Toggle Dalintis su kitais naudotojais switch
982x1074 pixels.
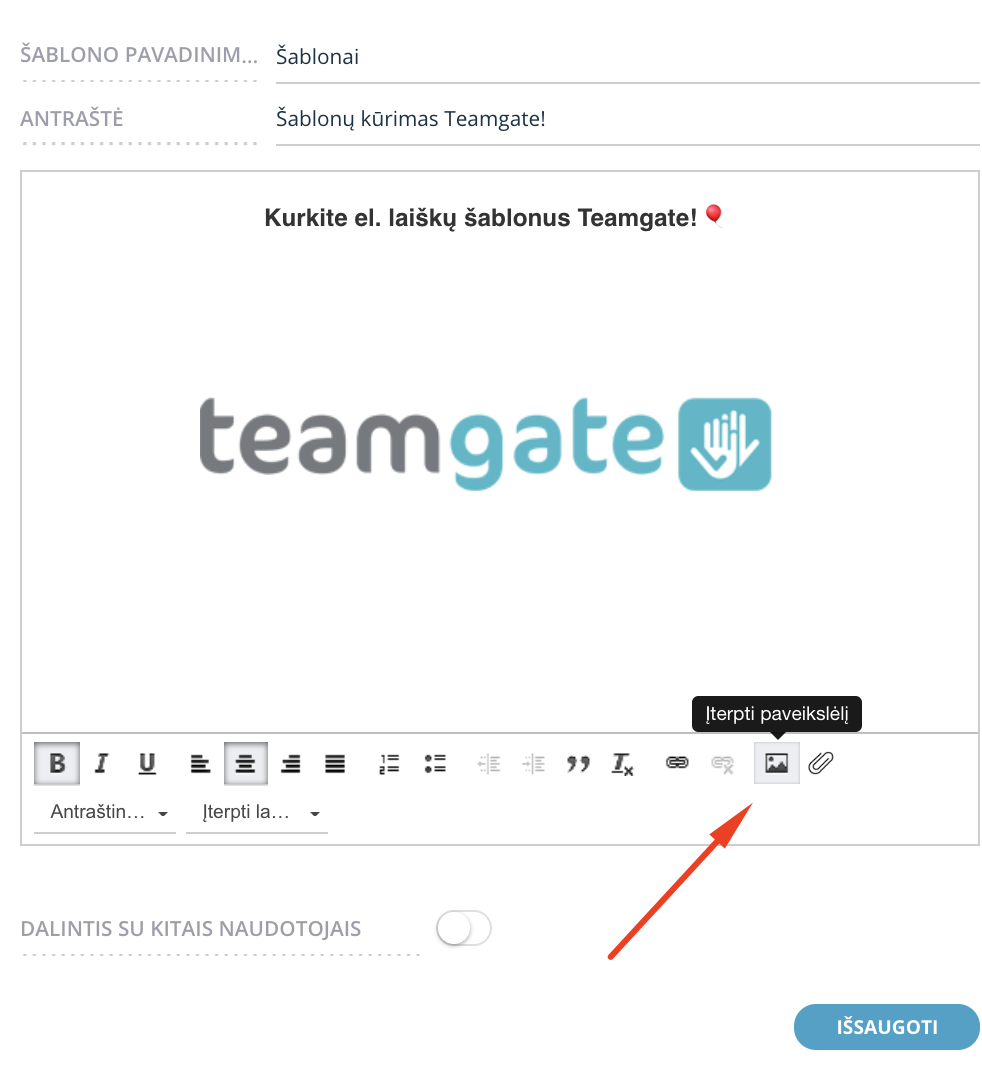tap(464, 928)
